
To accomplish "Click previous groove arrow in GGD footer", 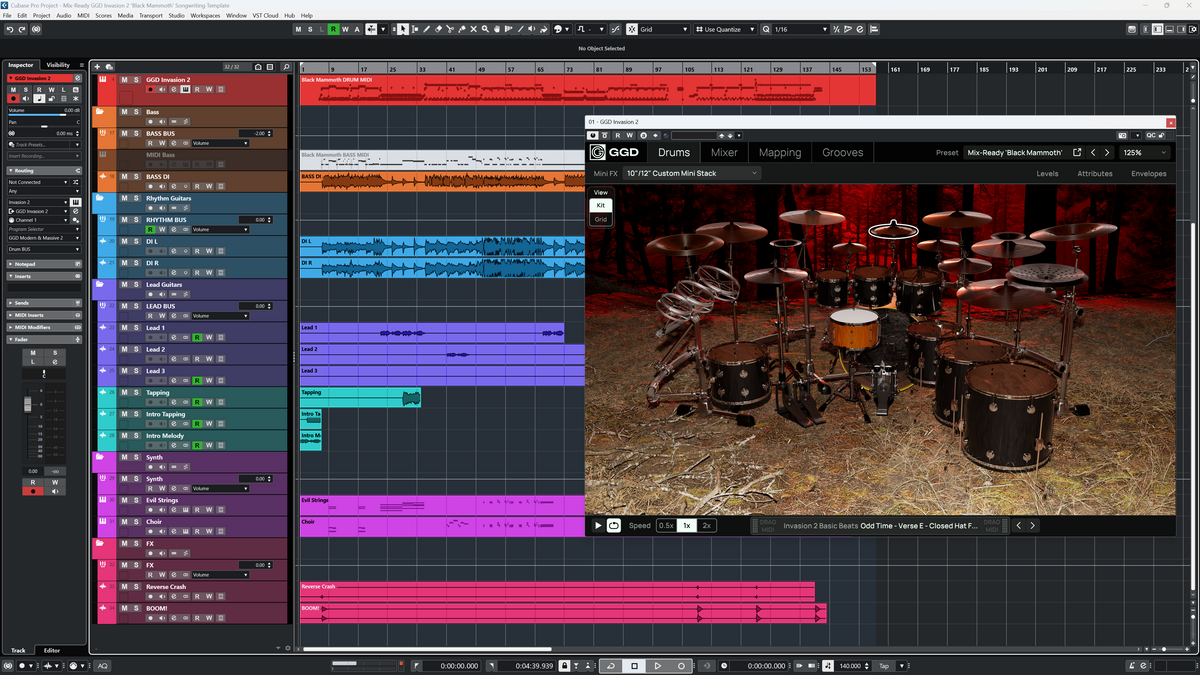I will pos(1019,525).
